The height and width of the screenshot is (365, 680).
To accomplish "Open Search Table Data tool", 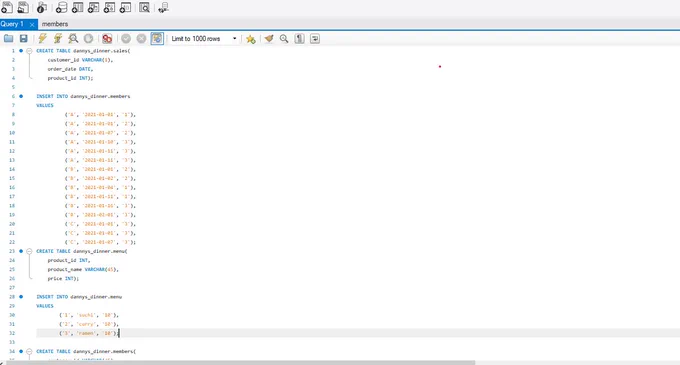I will pyautogui.click(x=144, y=7).
